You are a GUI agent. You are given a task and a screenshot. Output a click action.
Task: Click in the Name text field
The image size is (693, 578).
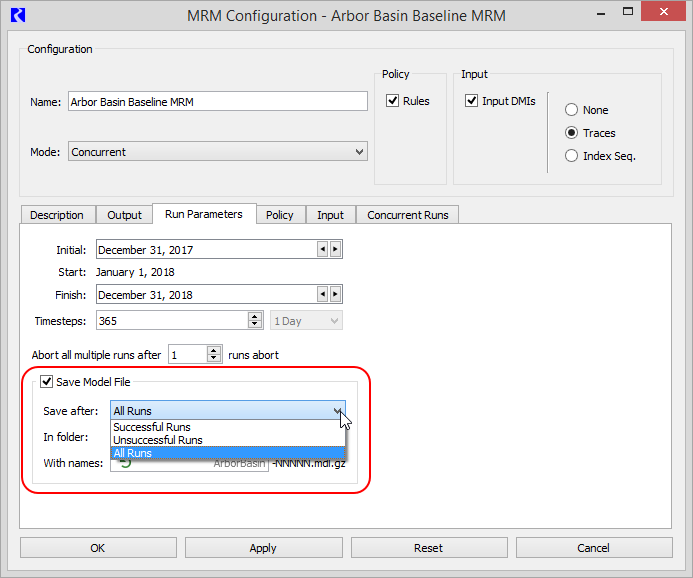click(217, 102)
